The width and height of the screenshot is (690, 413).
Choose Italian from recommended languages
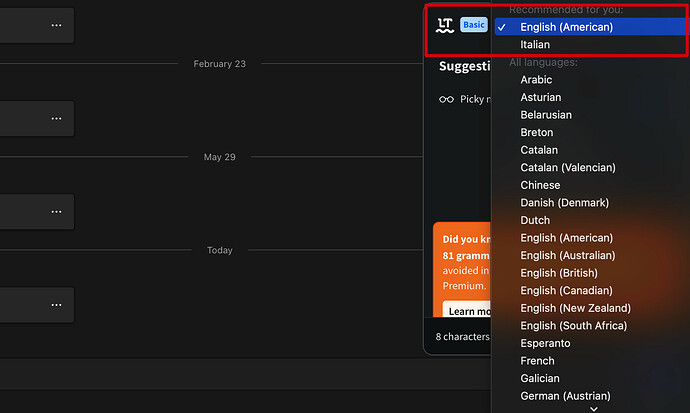point(535,45)
